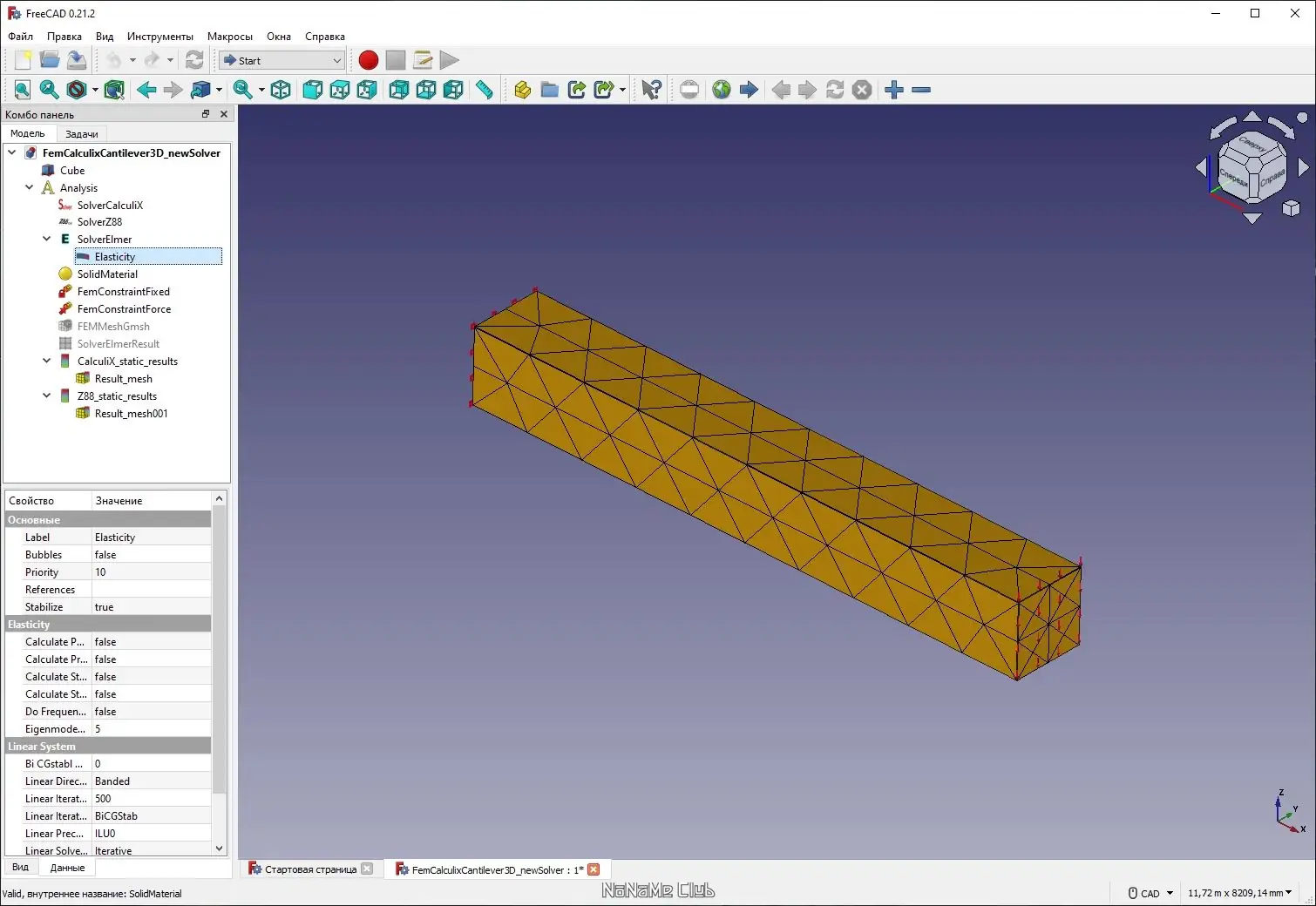Open a document folder icon
Image resolution: width=1316 pixels, height=906 pixels.
click(50, 60)
